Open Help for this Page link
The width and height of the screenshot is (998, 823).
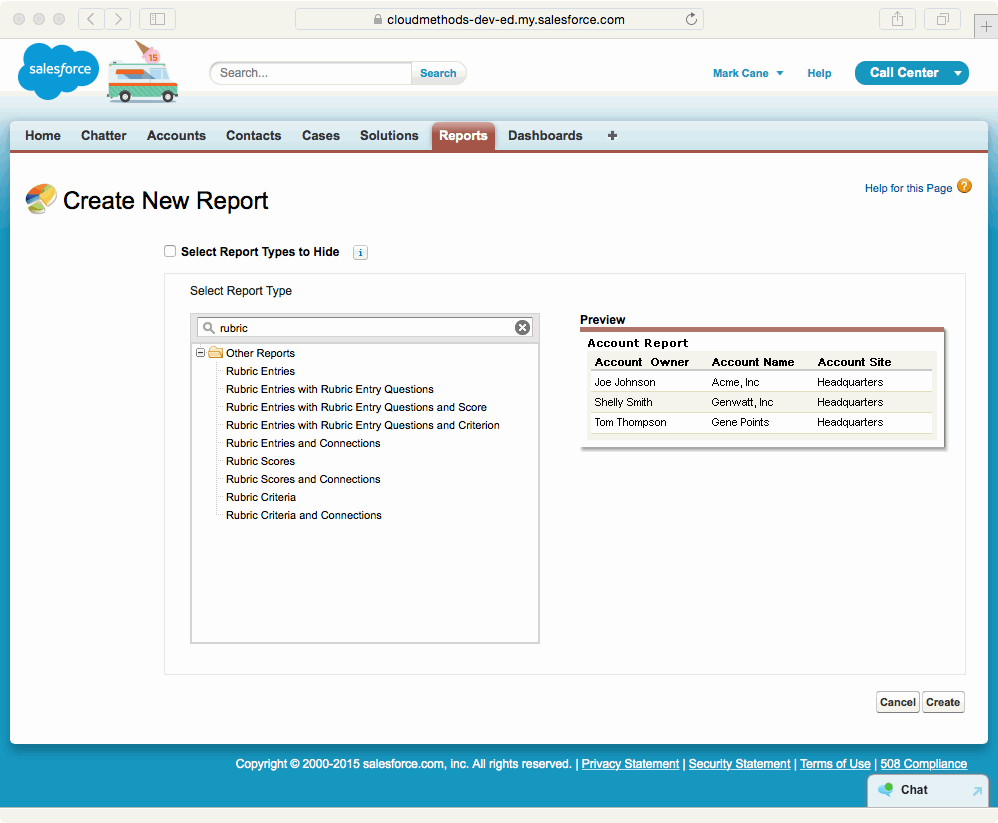[908, 188]
